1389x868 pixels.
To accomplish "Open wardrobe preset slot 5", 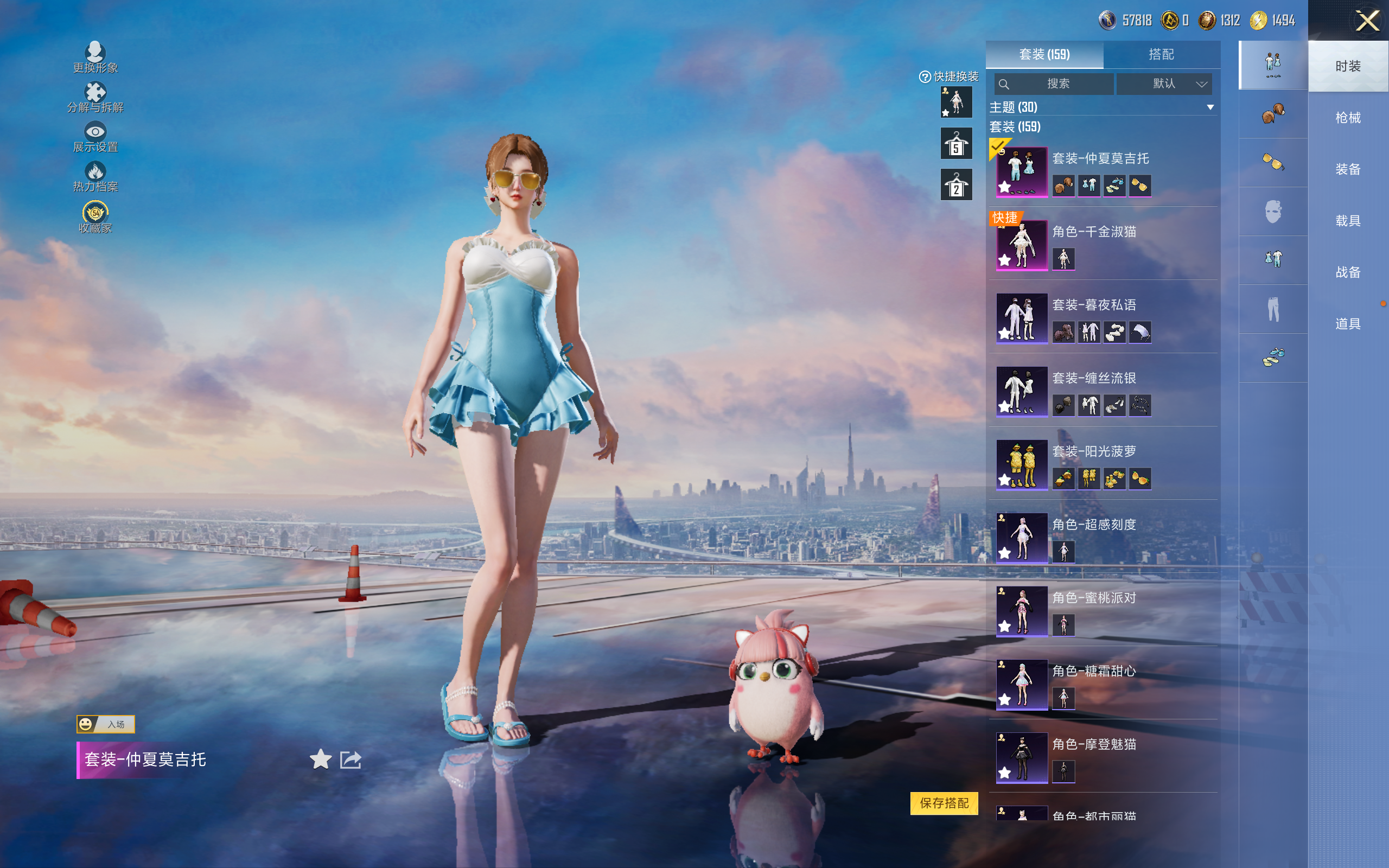I will pos(956,144).
